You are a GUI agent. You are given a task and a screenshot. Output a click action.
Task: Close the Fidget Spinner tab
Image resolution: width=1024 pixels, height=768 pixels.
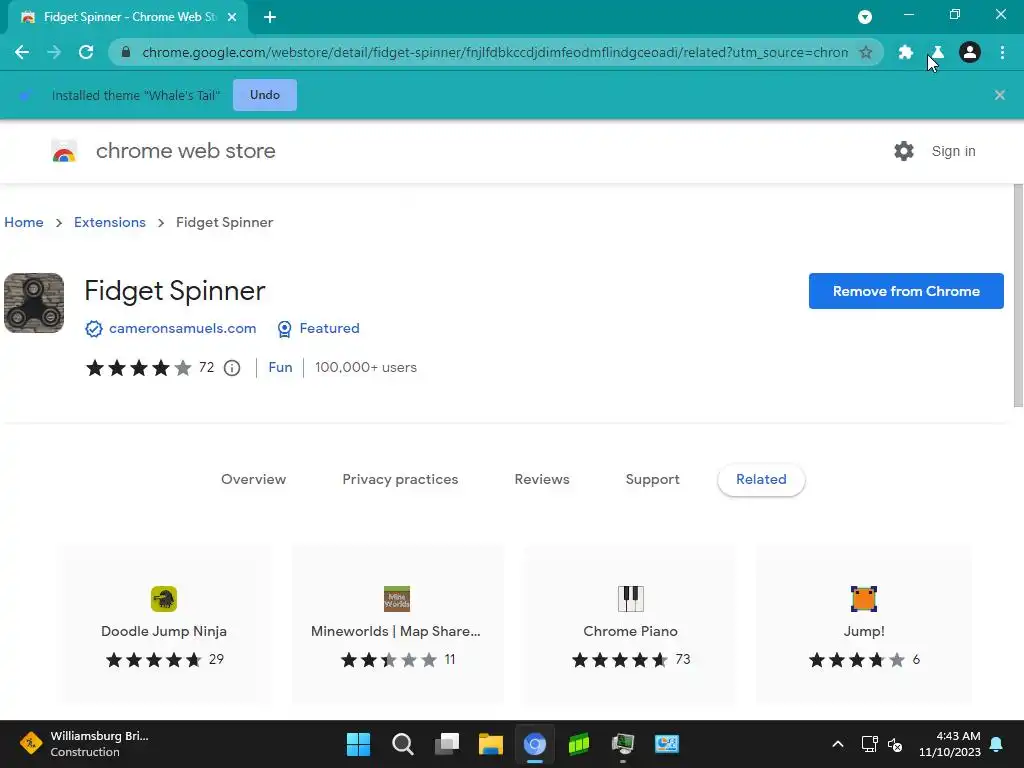click(x=232, y=17)
